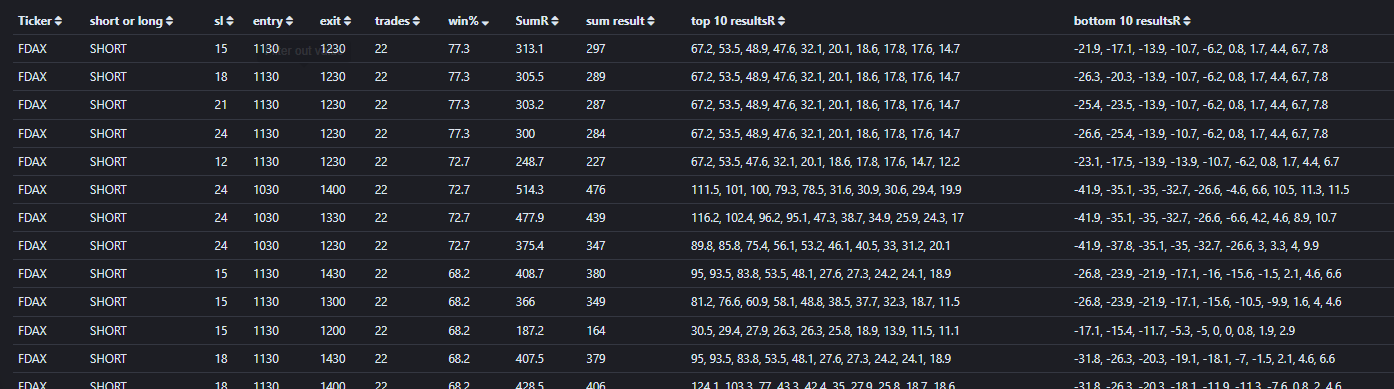Click the sum result cell 227
The image size is (1394, 389).
point(596,161)
